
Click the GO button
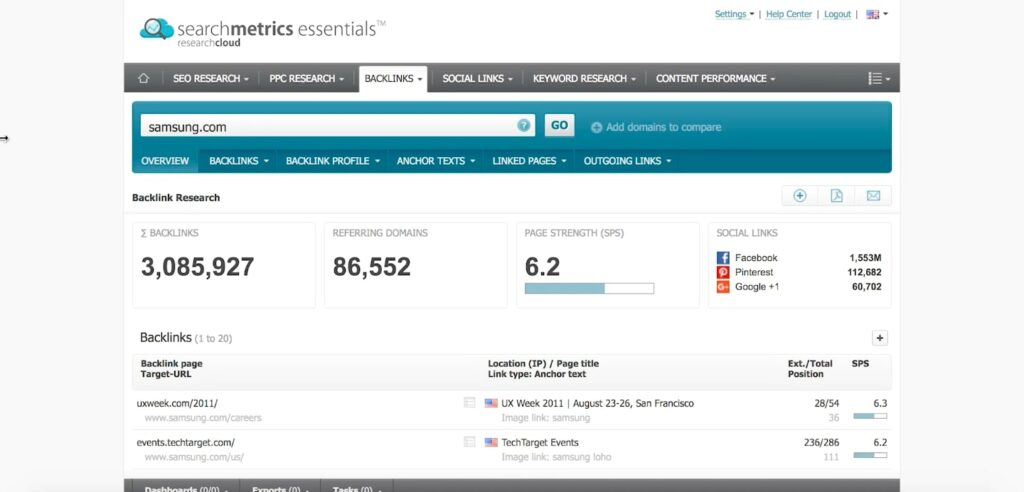[x=560, y=125]
